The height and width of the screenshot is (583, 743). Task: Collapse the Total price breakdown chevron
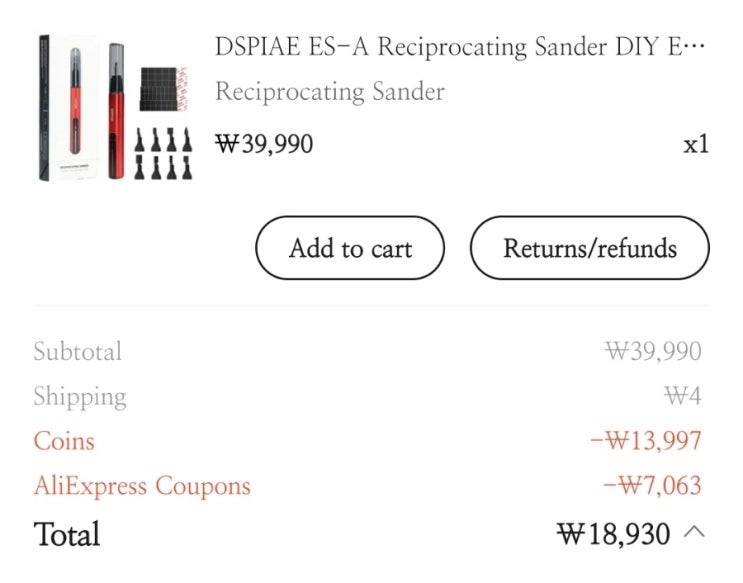click(x=694, y=532)
